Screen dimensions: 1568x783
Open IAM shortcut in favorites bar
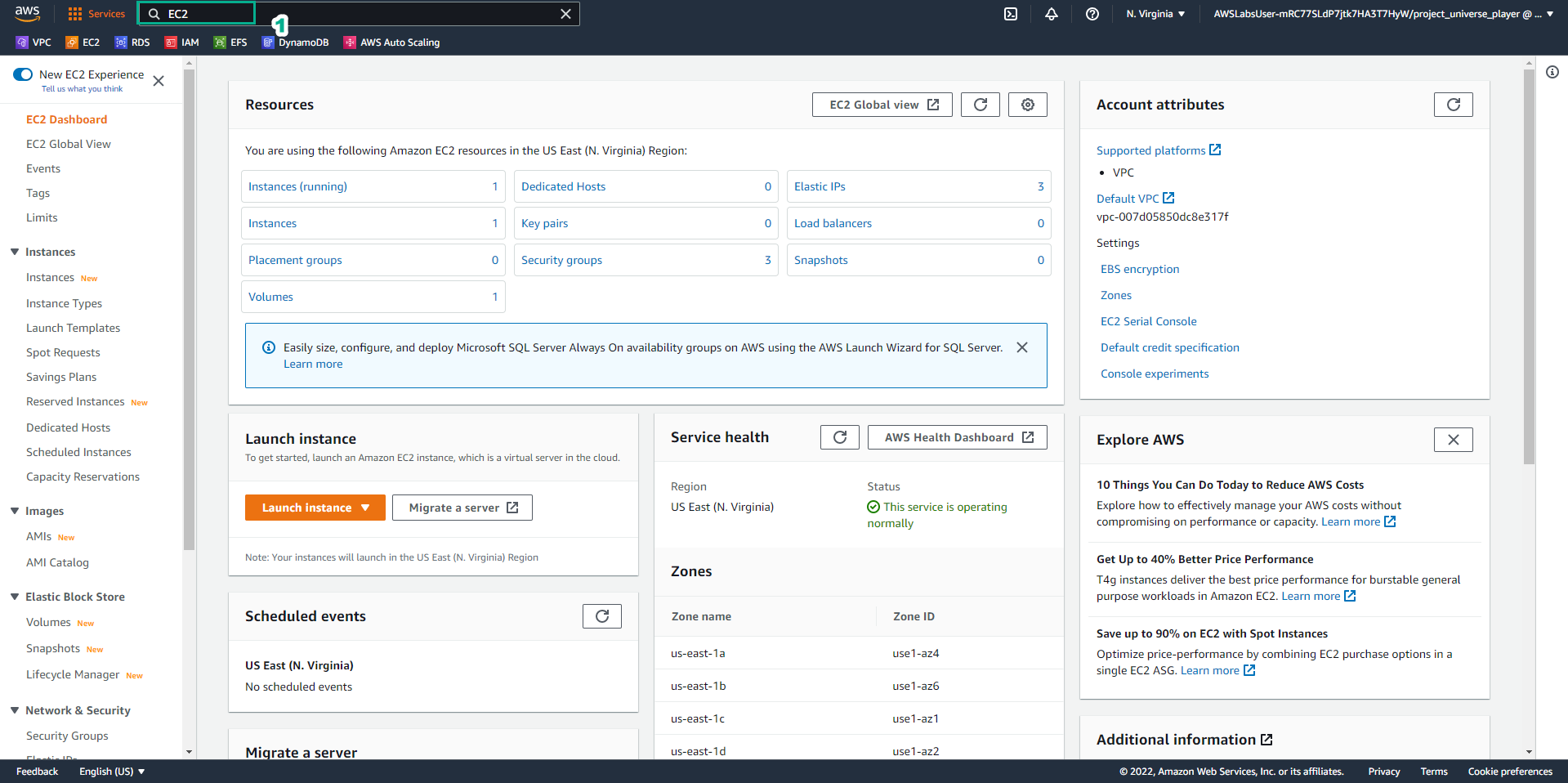(x=182, y=43)
